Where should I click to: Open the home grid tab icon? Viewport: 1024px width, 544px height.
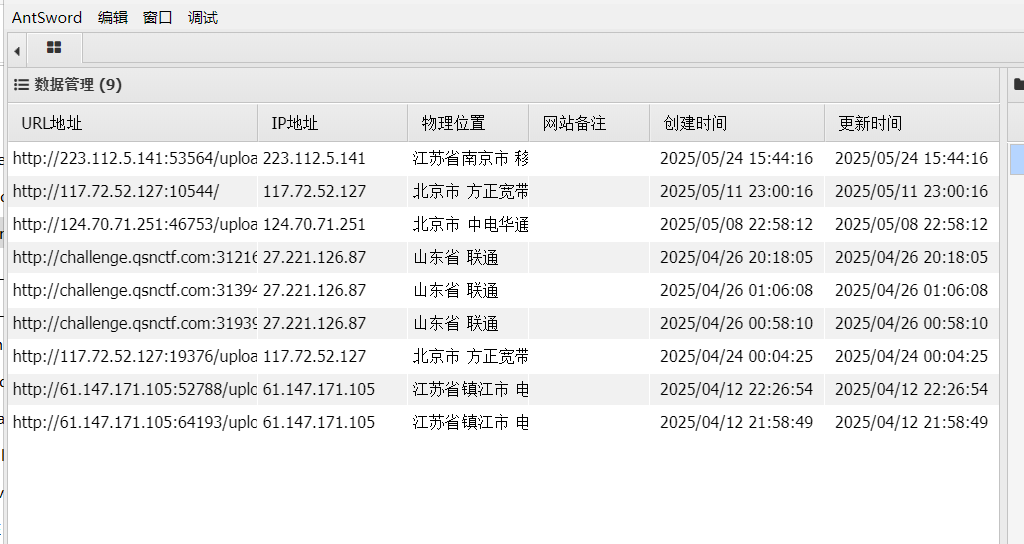pos(54,48)
